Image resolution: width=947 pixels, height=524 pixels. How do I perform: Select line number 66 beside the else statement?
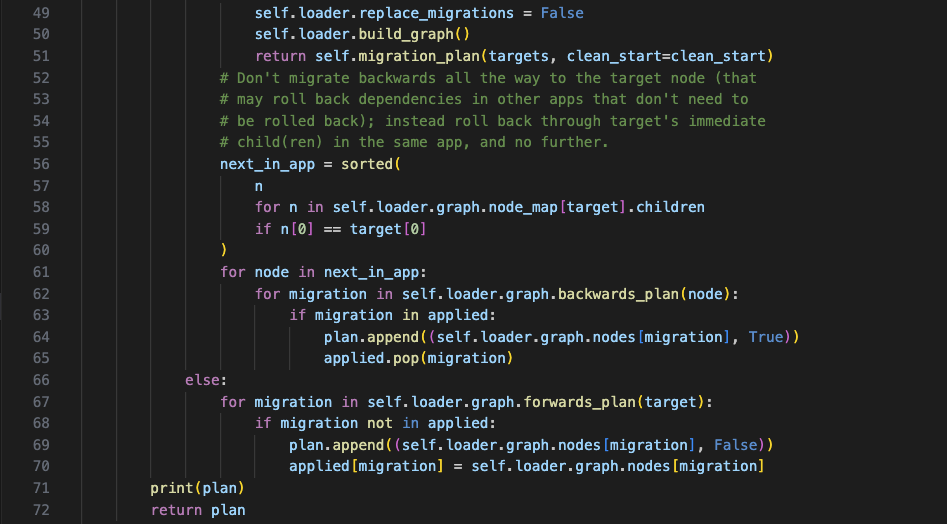pos(41,380)
